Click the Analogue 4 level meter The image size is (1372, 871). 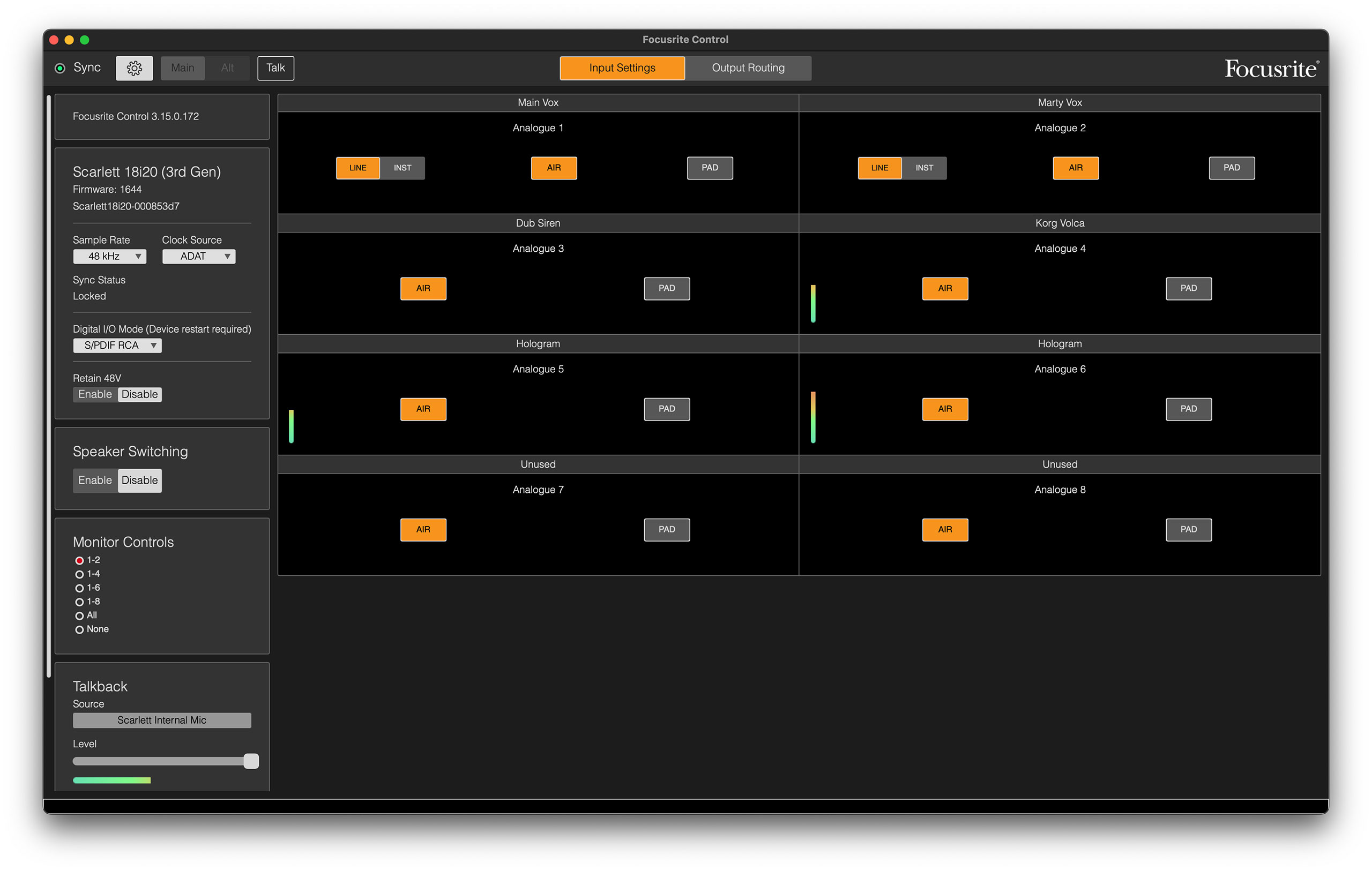point(813,304)
